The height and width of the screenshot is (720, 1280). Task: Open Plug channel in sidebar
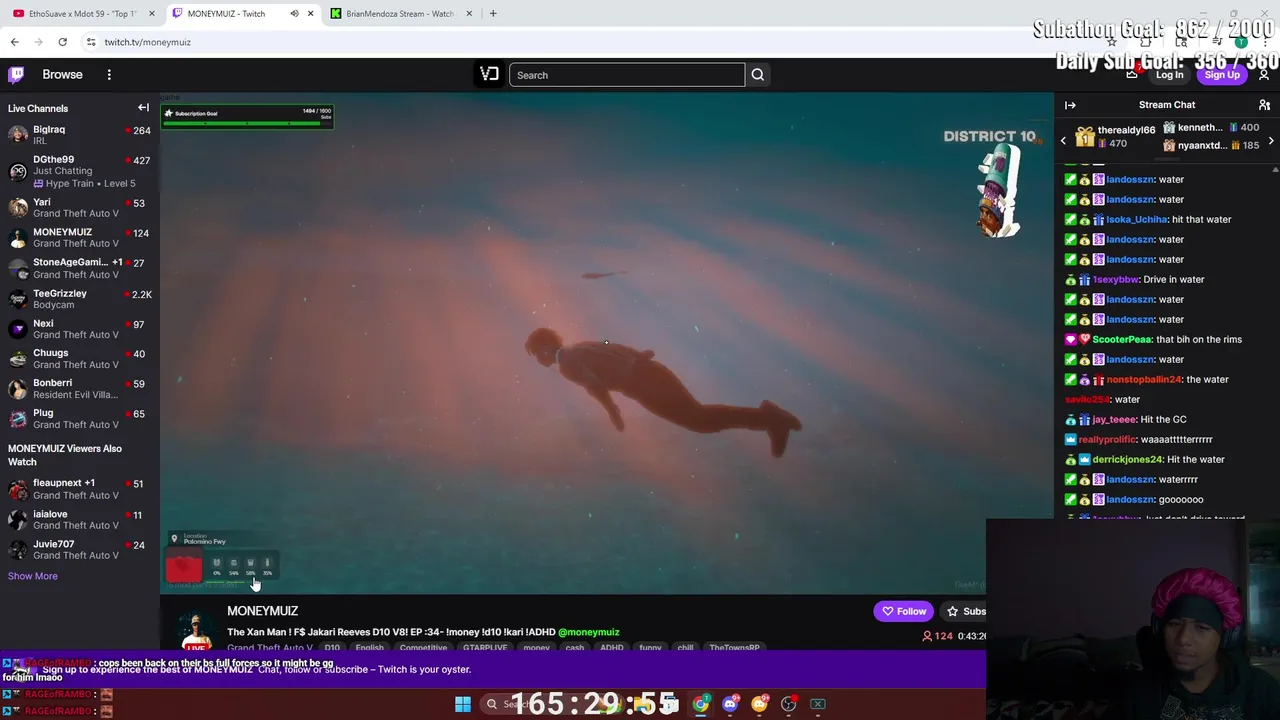tap(80, 418)
